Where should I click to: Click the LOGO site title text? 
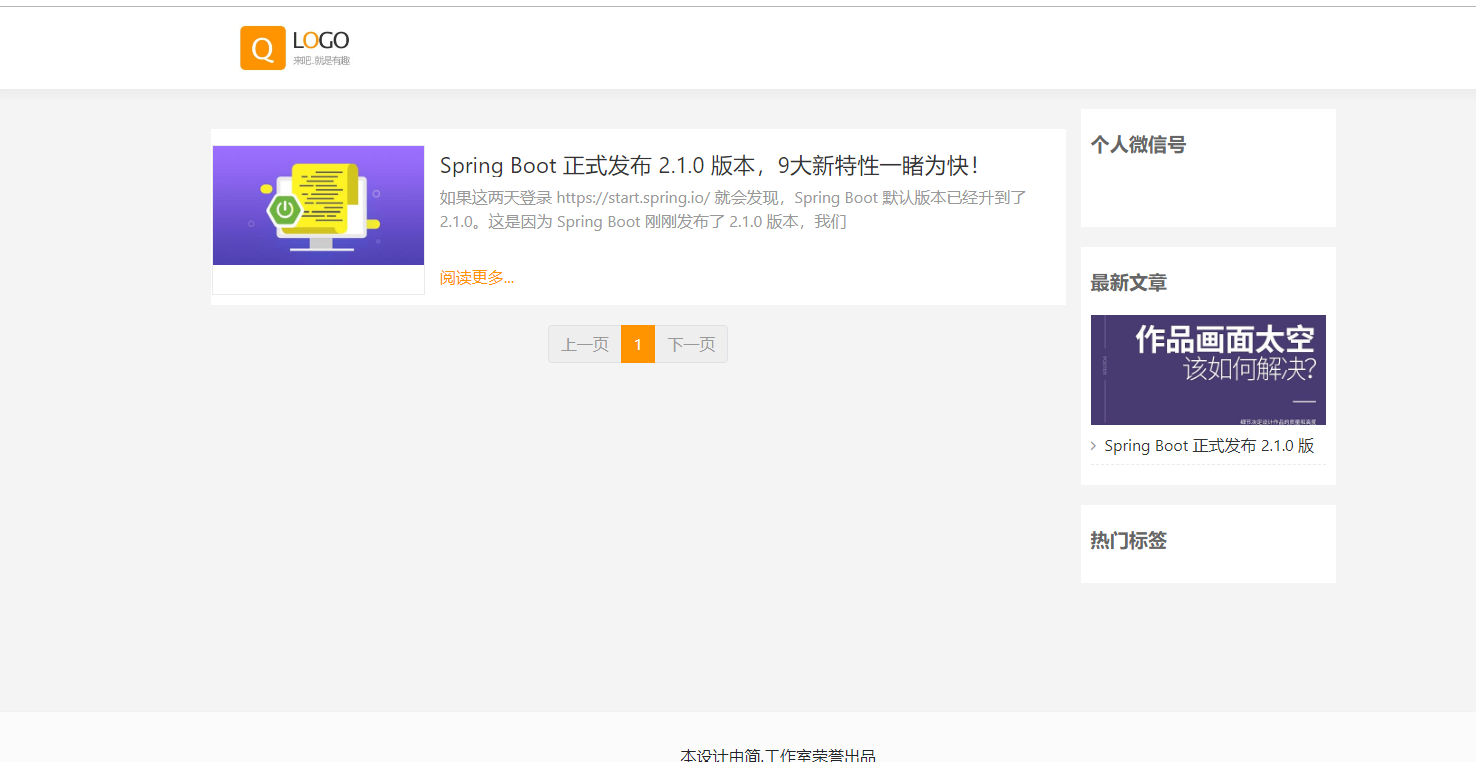click(321, 41)
